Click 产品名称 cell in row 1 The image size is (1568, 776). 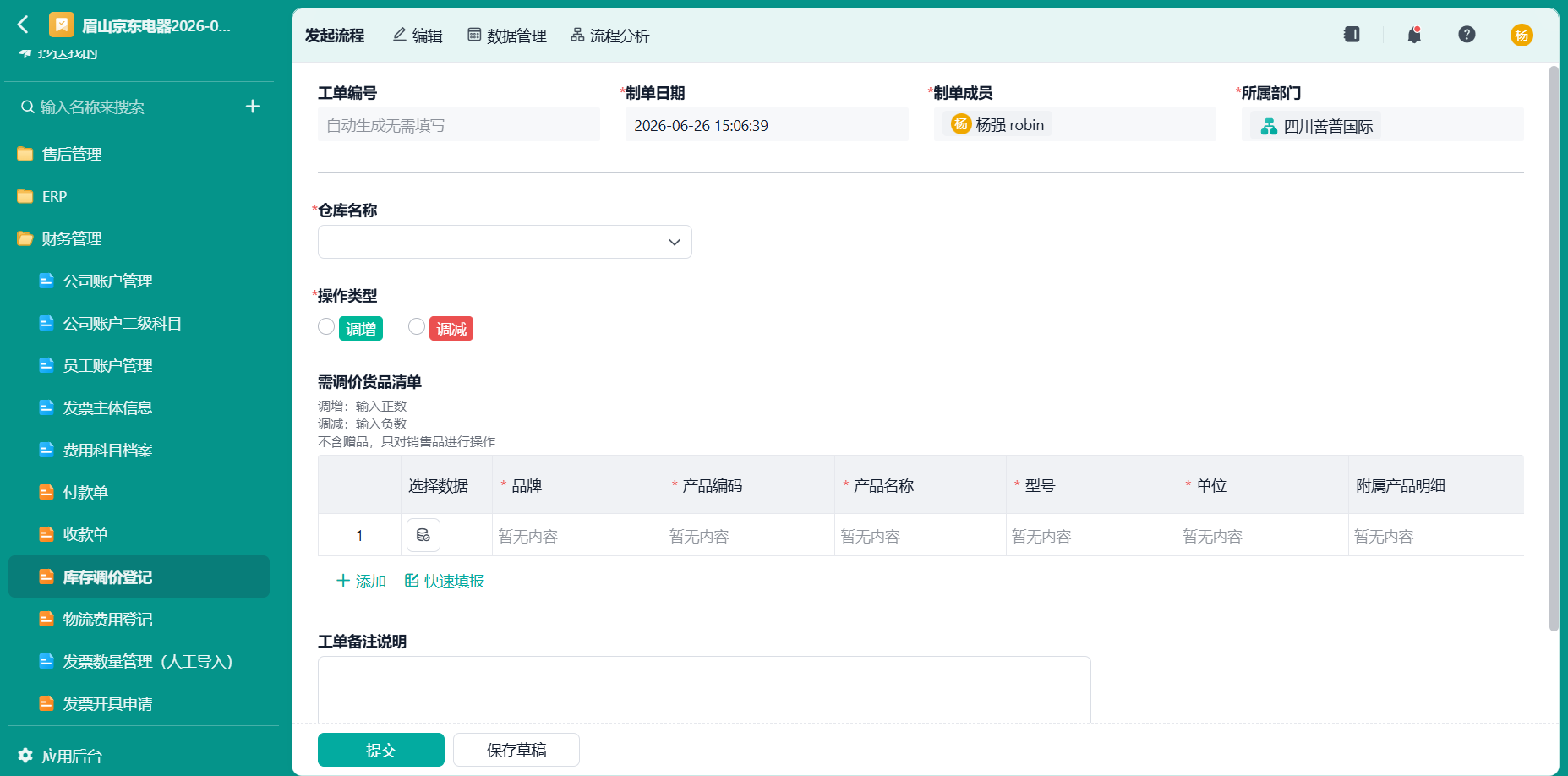point(921,536)
